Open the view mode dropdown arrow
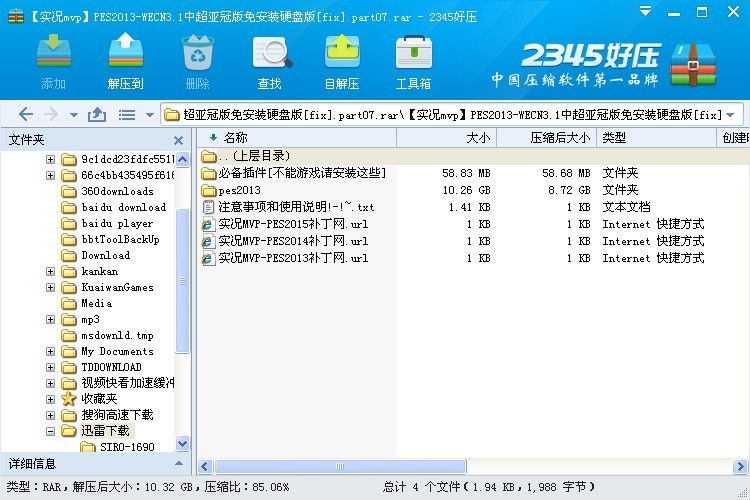The width and height of the screenshot is (750, 500). (x=150, y=115)
